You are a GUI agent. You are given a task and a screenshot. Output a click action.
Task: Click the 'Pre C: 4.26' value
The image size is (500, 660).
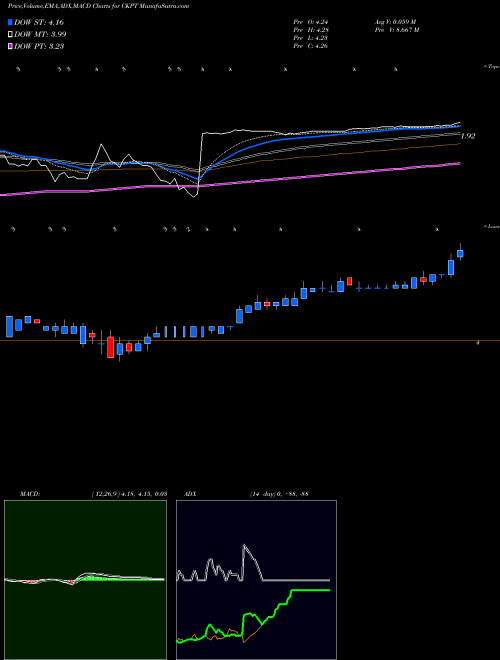point(311,46)
